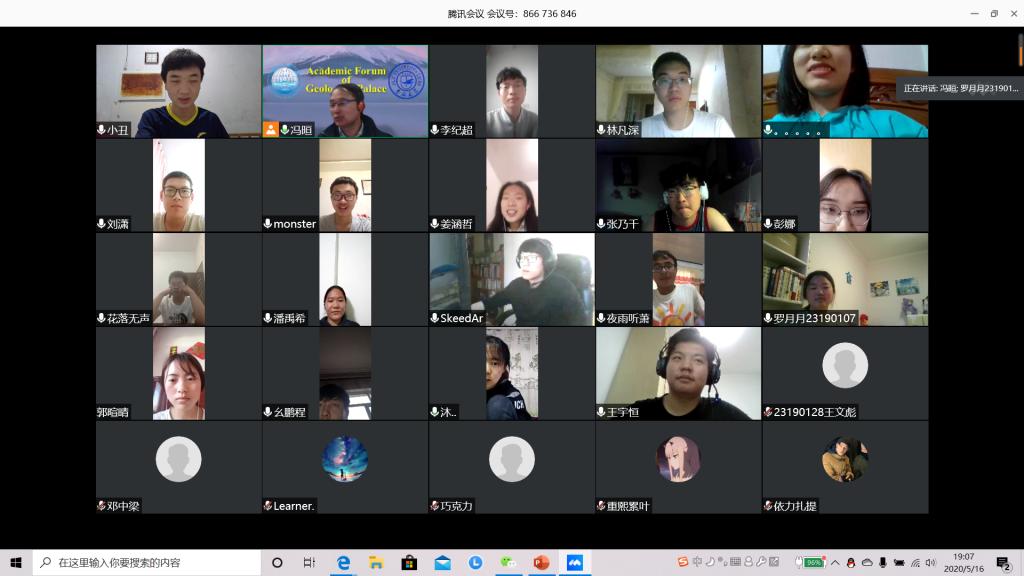The height and width of the screenshot is (576, 1024).
Task: Open WeChat from the taskbar
Action: tap(508, 562)
